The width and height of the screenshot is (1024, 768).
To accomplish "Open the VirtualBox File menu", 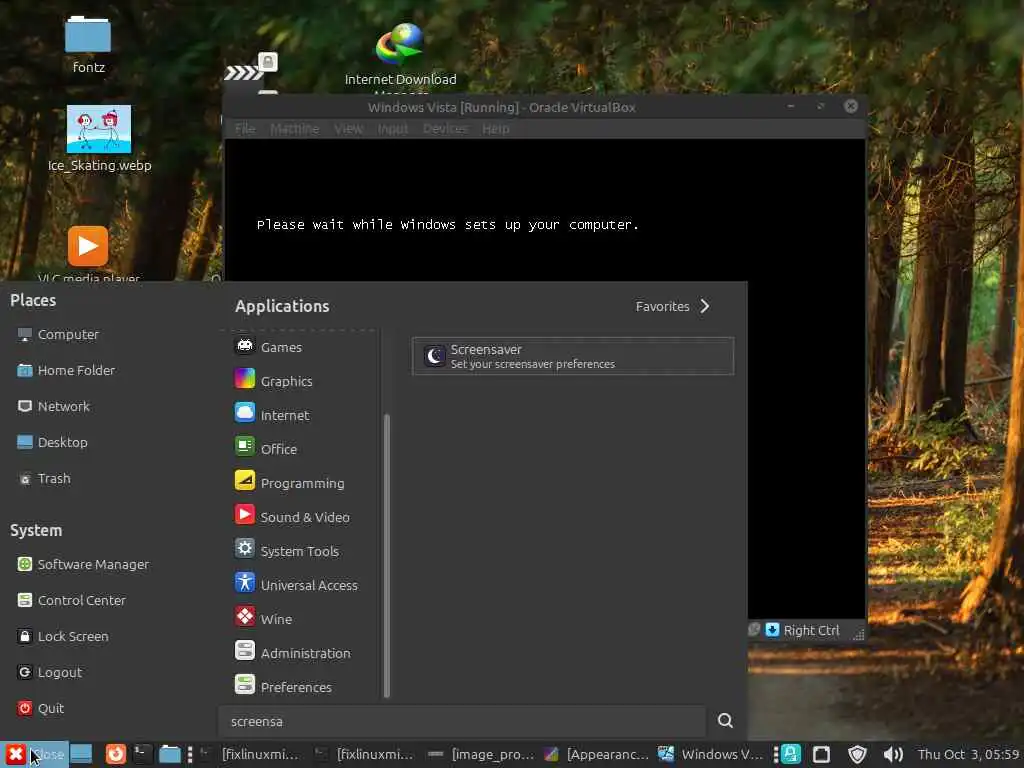I will [x=245, y=129].
